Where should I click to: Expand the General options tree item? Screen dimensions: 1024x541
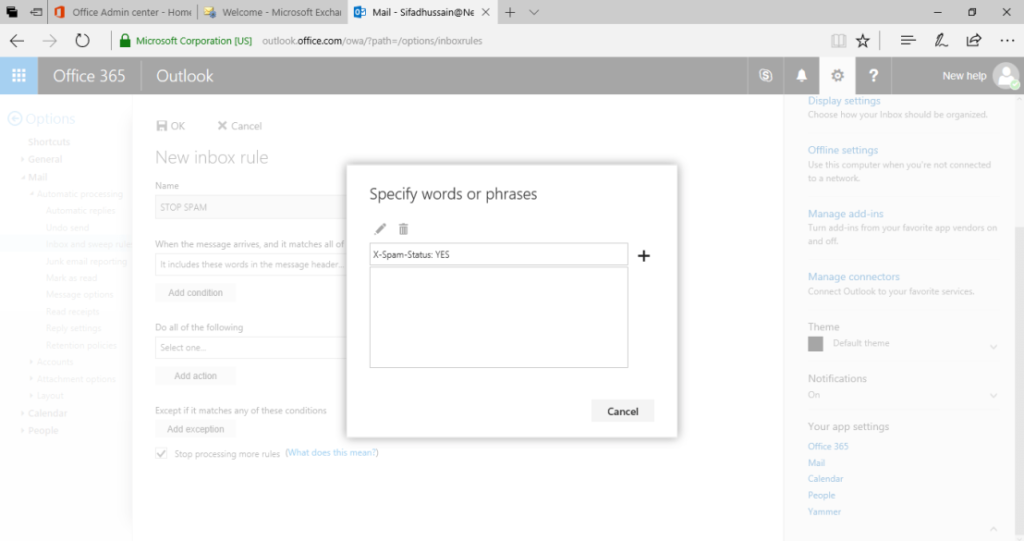coord(22,159)
